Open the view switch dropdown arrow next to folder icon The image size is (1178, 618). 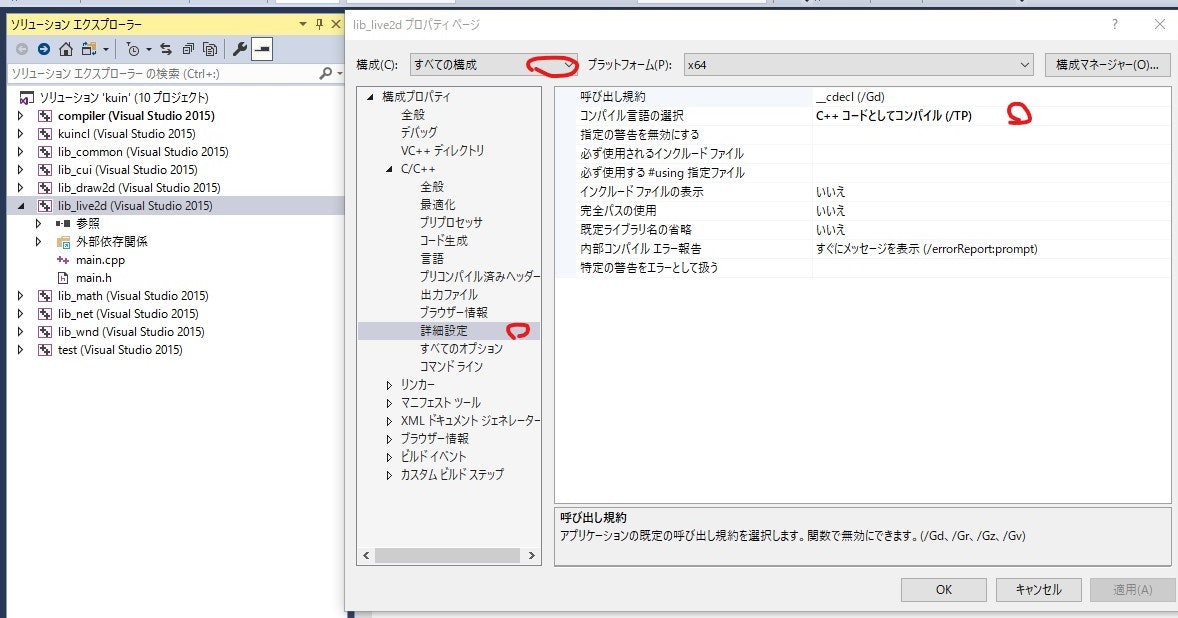pyautogui.click(x=105, y=50)
